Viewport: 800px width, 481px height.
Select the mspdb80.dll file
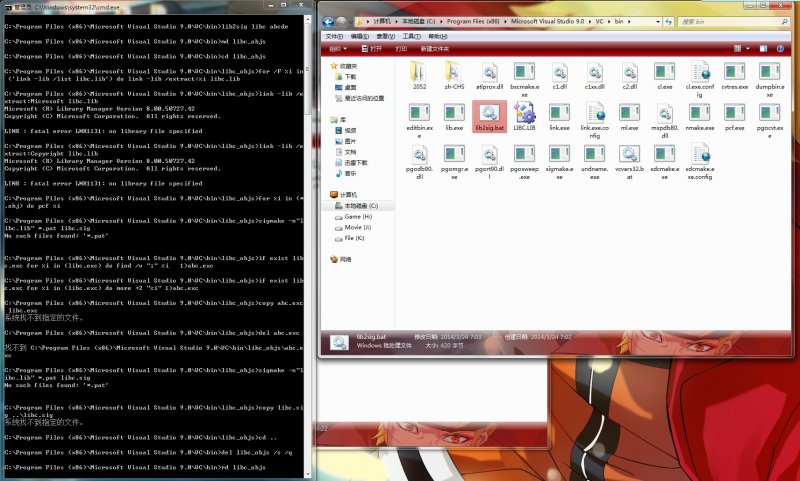point(664,120)
